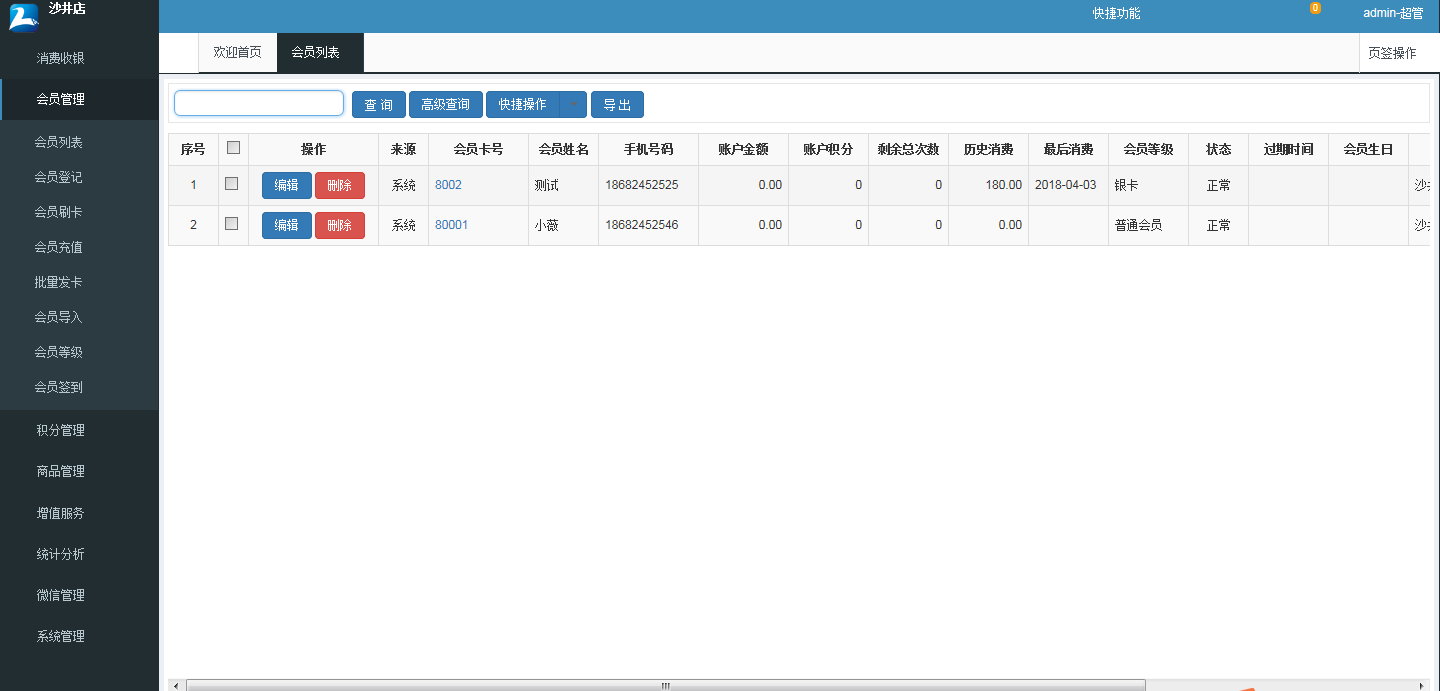Click 编辑 for member card 8002
This screenshot has width=1440, height=691.
point(286,185)
